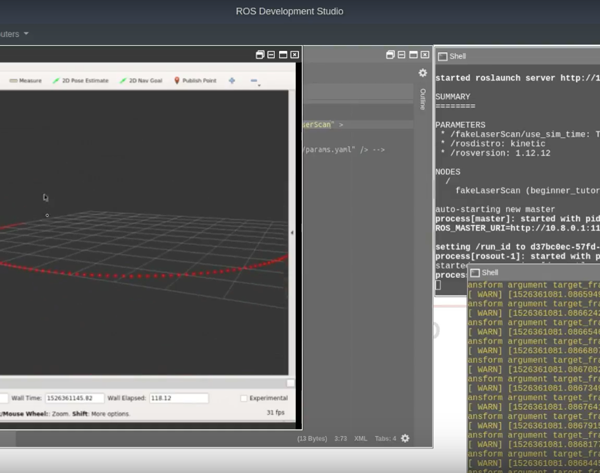Viewport: 600px width, 473px height.
Task: Close the code editor window
Action: point(425,55)
